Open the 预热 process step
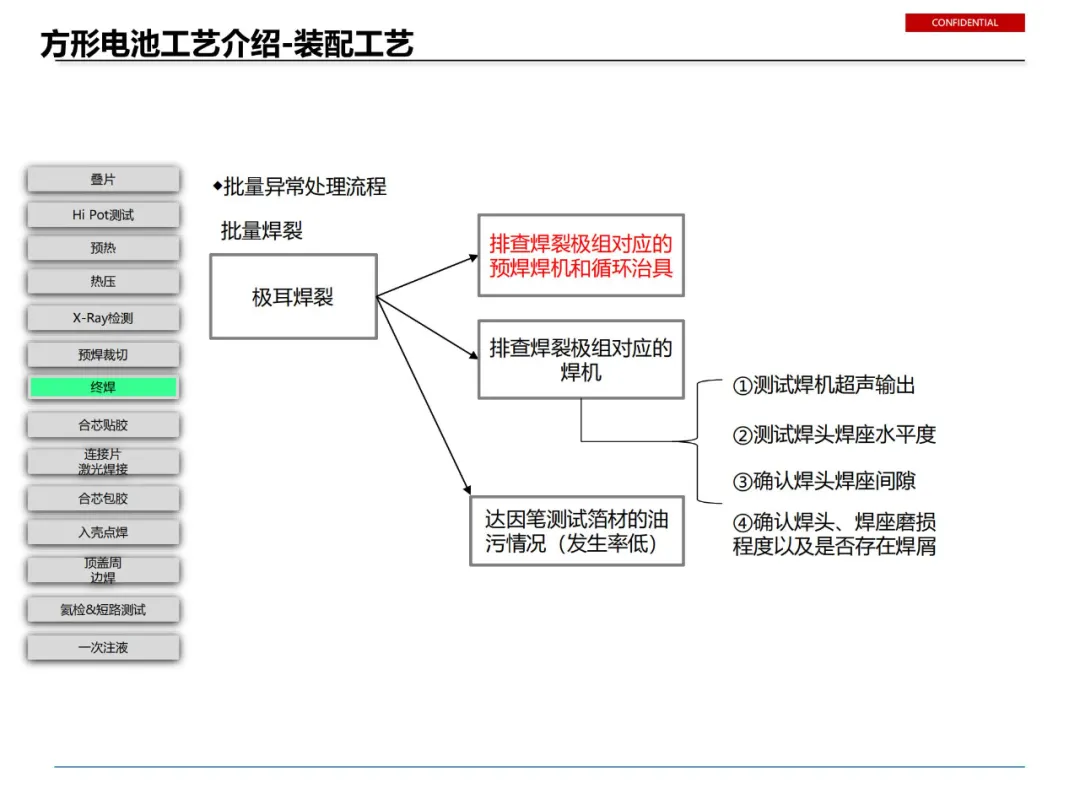The height and width of the screenshot is (810, 1080). 103,248
